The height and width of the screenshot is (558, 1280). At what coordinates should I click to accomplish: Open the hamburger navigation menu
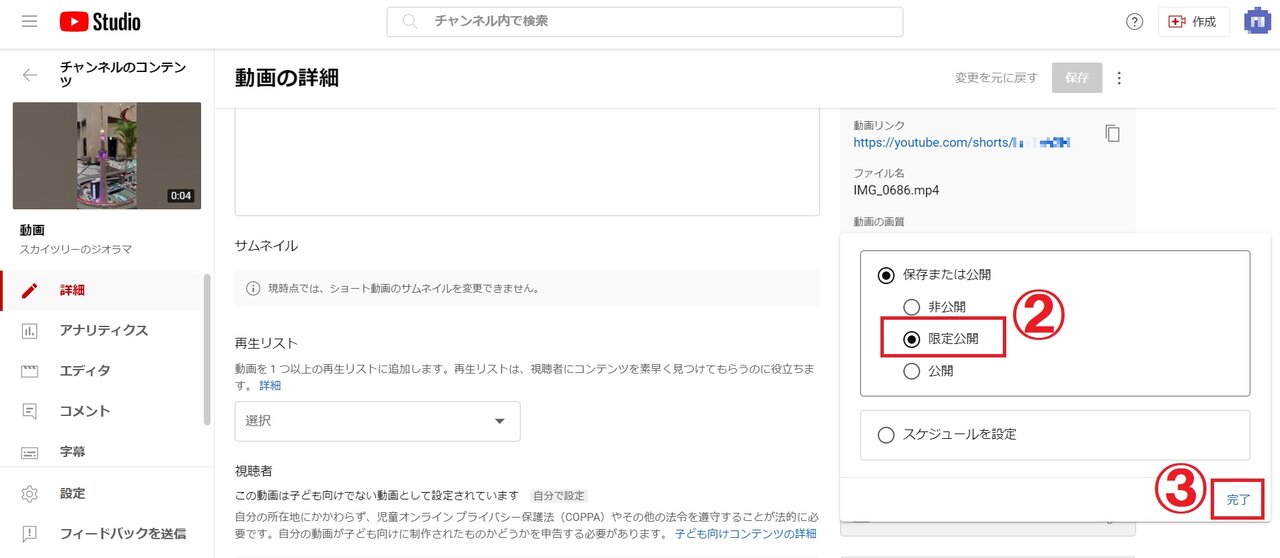click(28, 21)
